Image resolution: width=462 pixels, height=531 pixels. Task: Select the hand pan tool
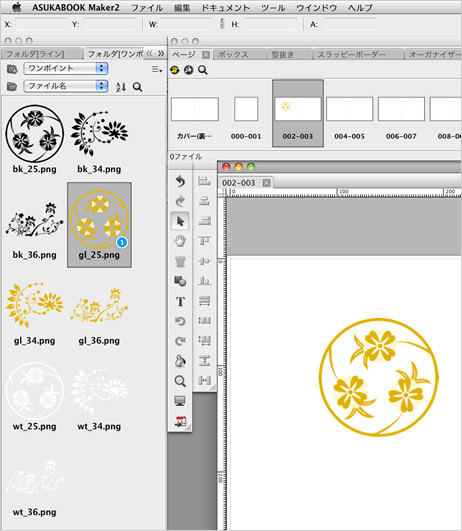pos(180,241)
